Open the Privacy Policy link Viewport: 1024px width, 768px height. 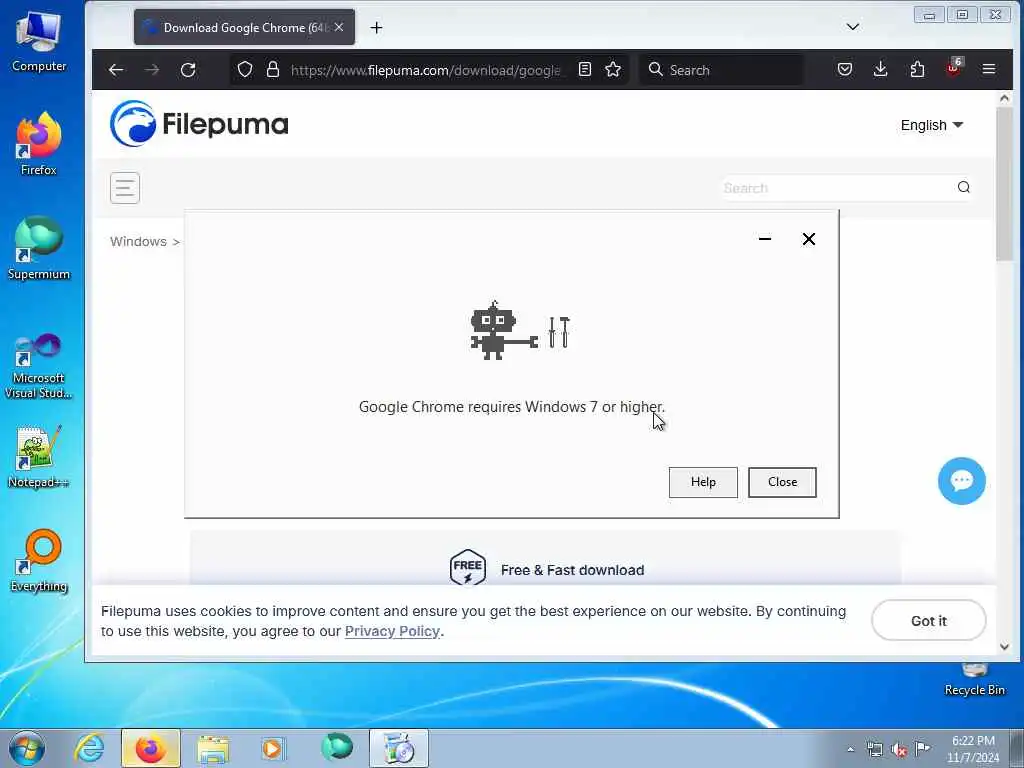coord(392,632)
